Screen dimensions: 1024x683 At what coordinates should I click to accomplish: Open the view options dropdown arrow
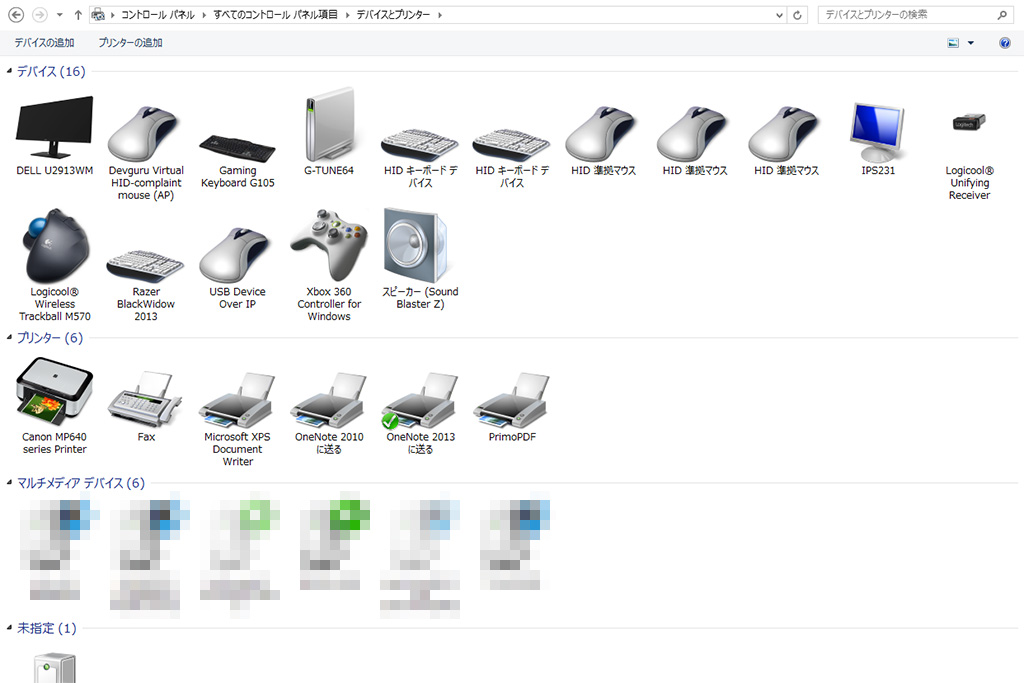(970, 43)
